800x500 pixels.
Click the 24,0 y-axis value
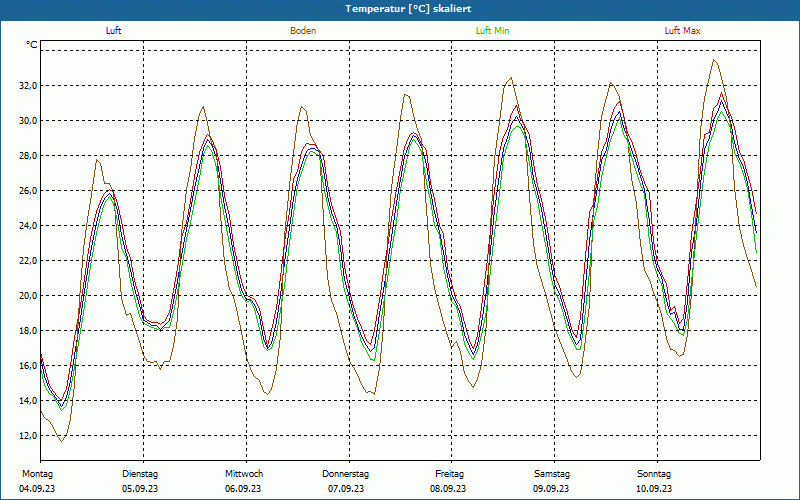click(29, 226)
